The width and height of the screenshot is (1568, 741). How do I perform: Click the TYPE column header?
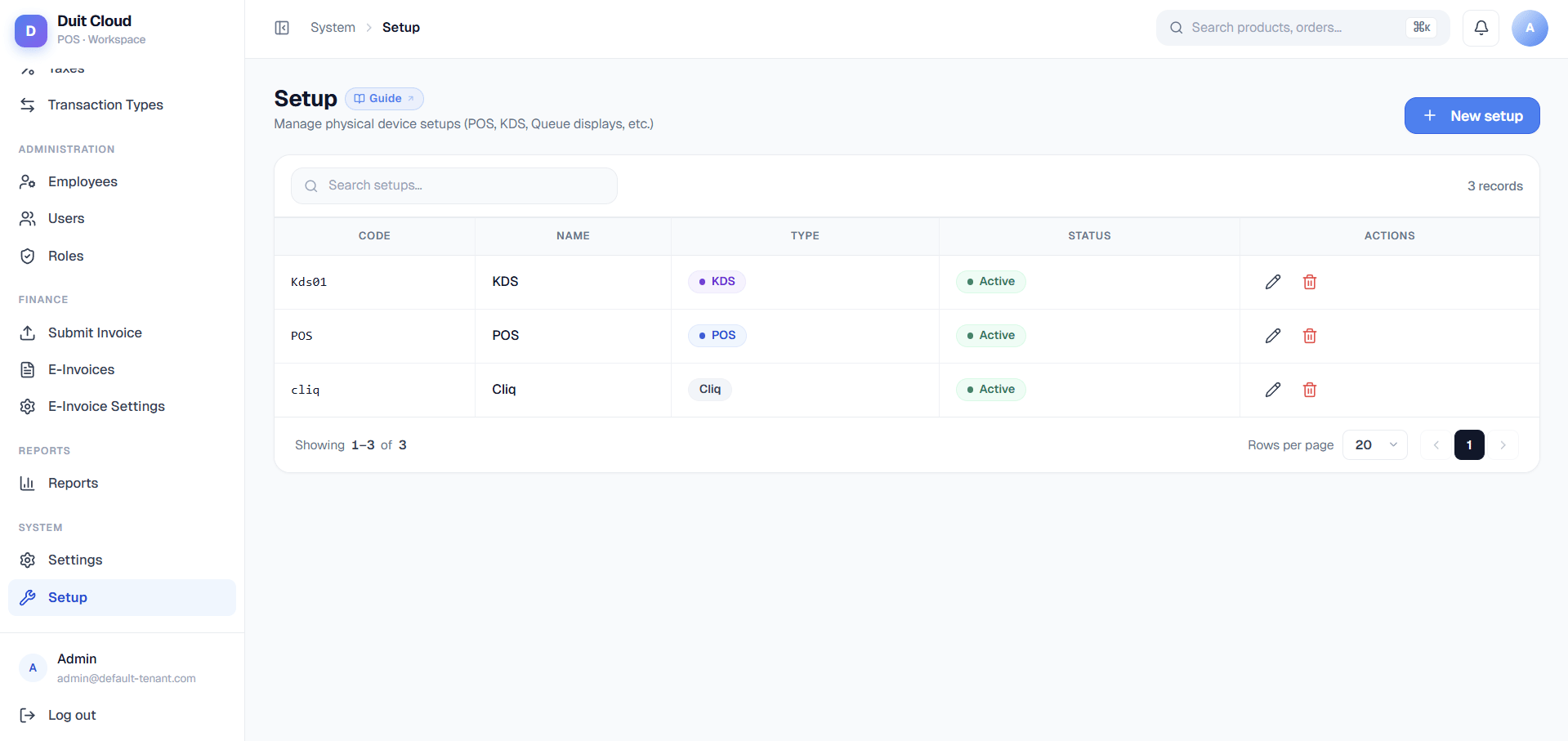(x=805, y=235)
